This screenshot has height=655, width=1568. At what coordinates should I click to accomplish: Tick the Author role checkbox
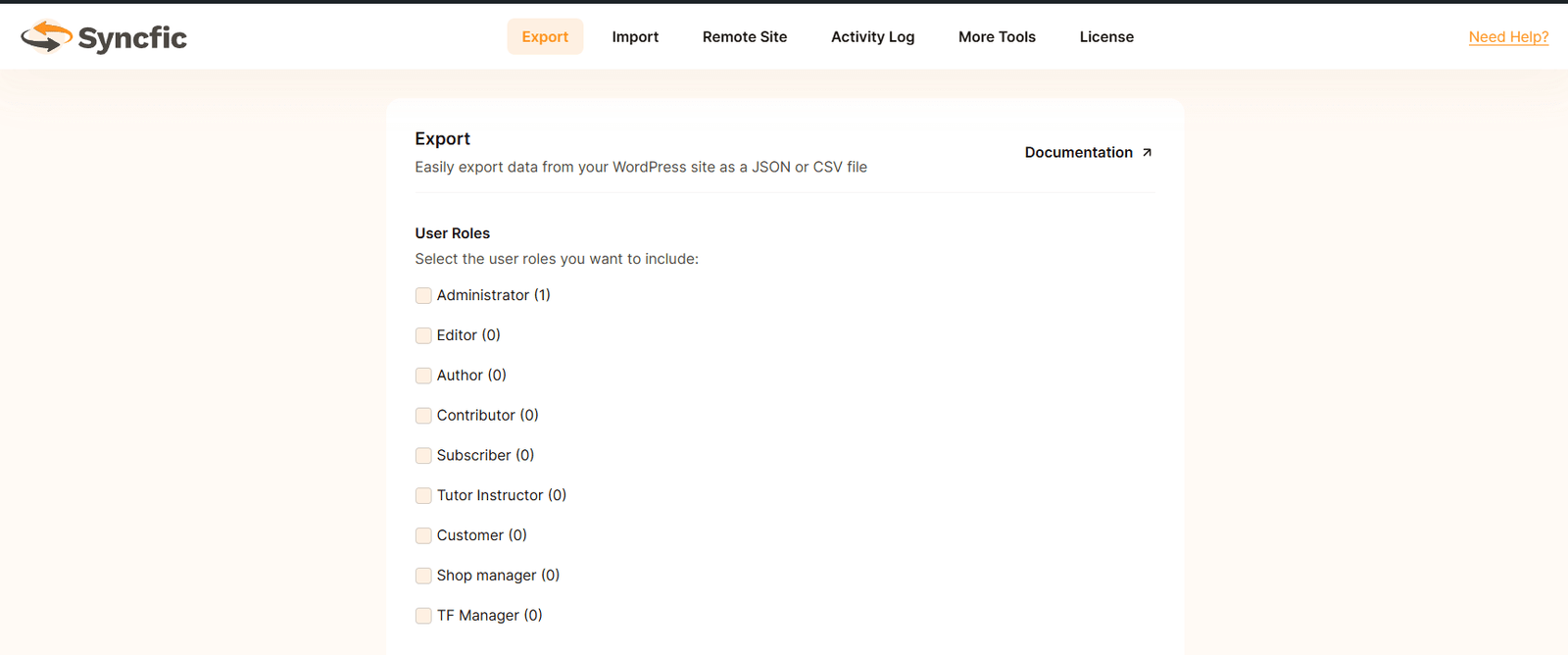[x=423, y=376]
